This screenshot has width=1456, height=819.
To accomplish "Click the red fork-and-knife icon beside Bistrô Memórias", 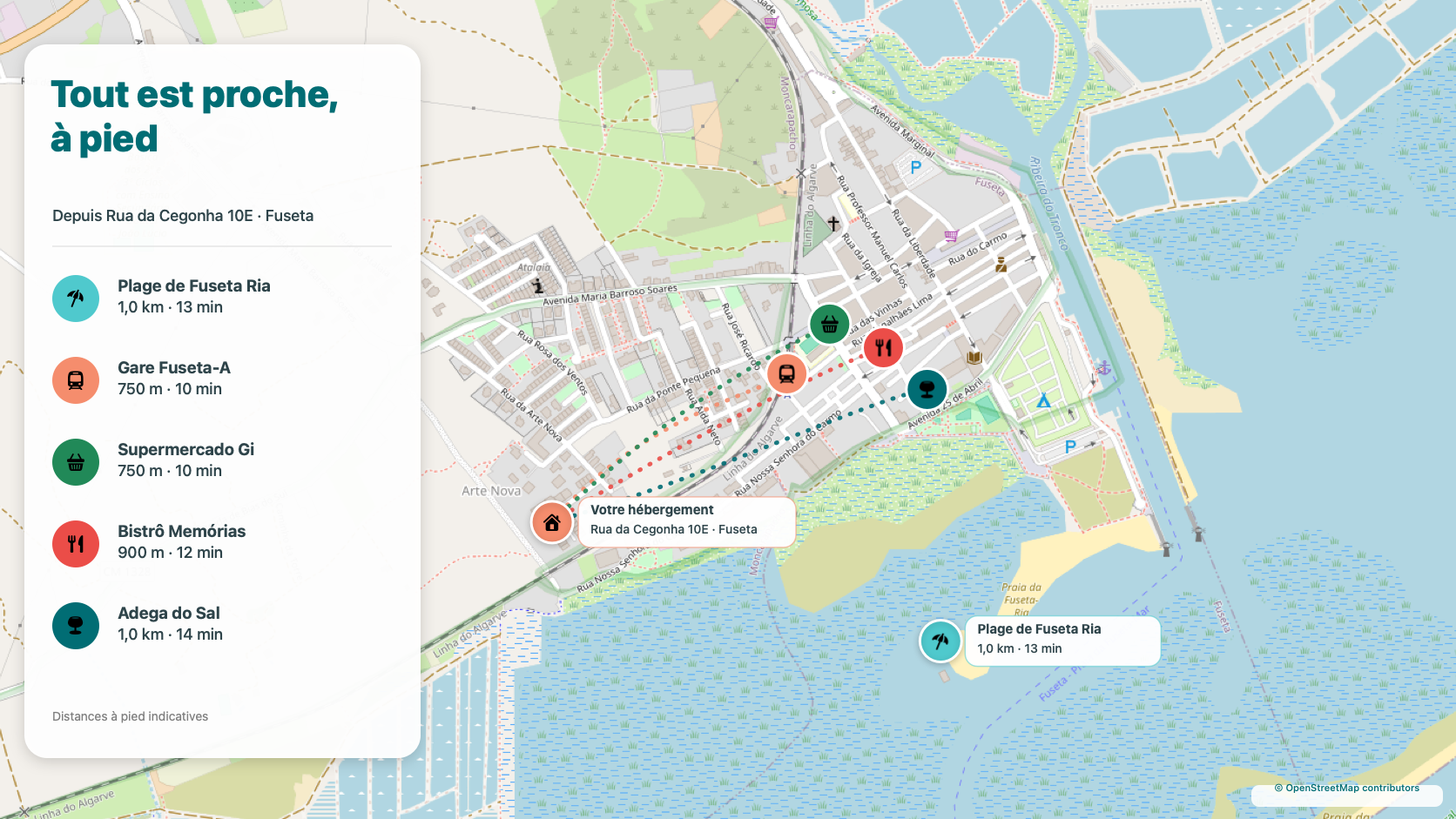I will tap(76, 544).
